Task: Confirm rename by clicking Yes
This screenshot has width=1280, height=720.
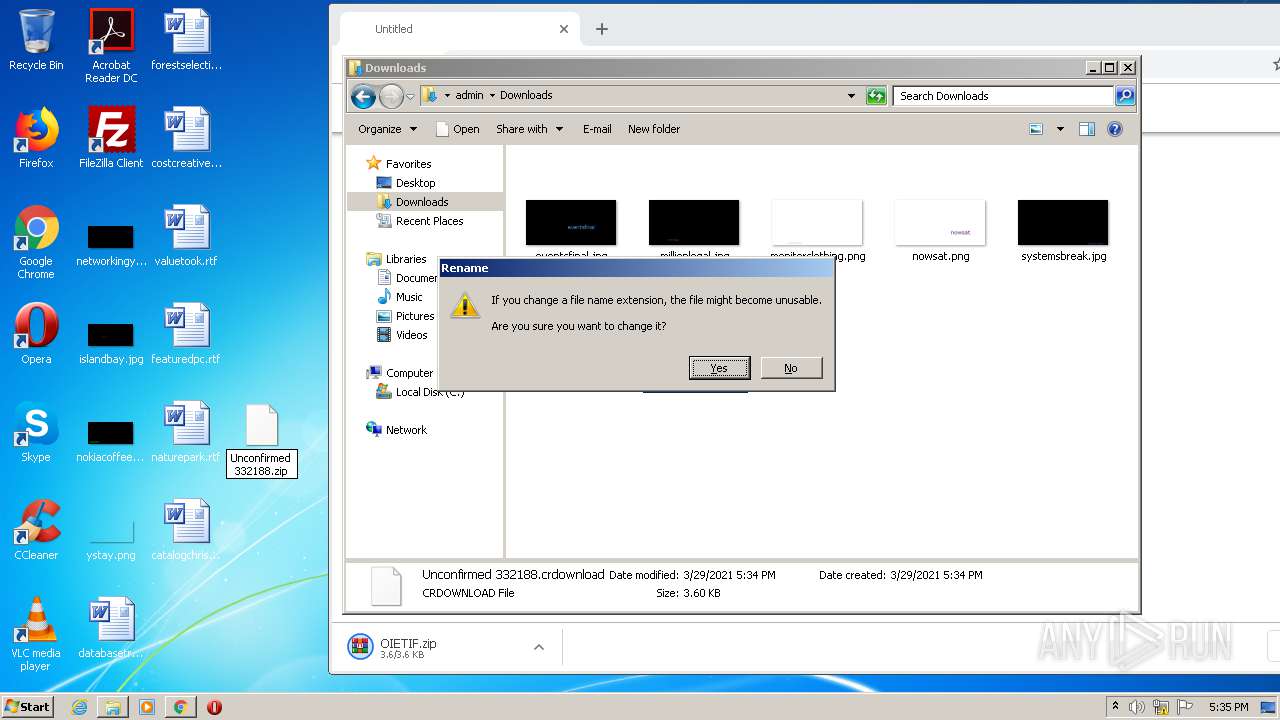Action: (x=719, y=368)
